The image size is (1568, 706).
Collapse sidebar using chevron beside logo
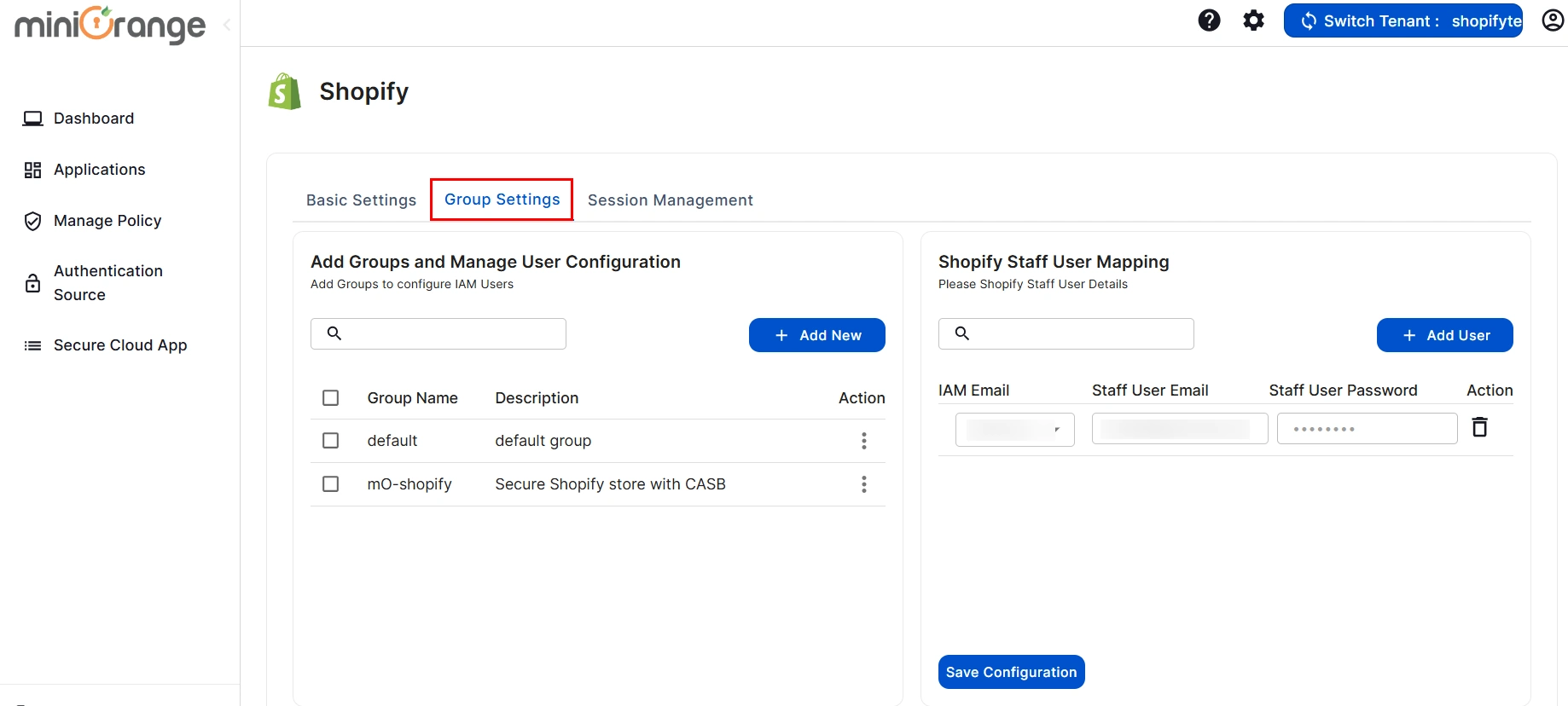click(x=227, y=26)
